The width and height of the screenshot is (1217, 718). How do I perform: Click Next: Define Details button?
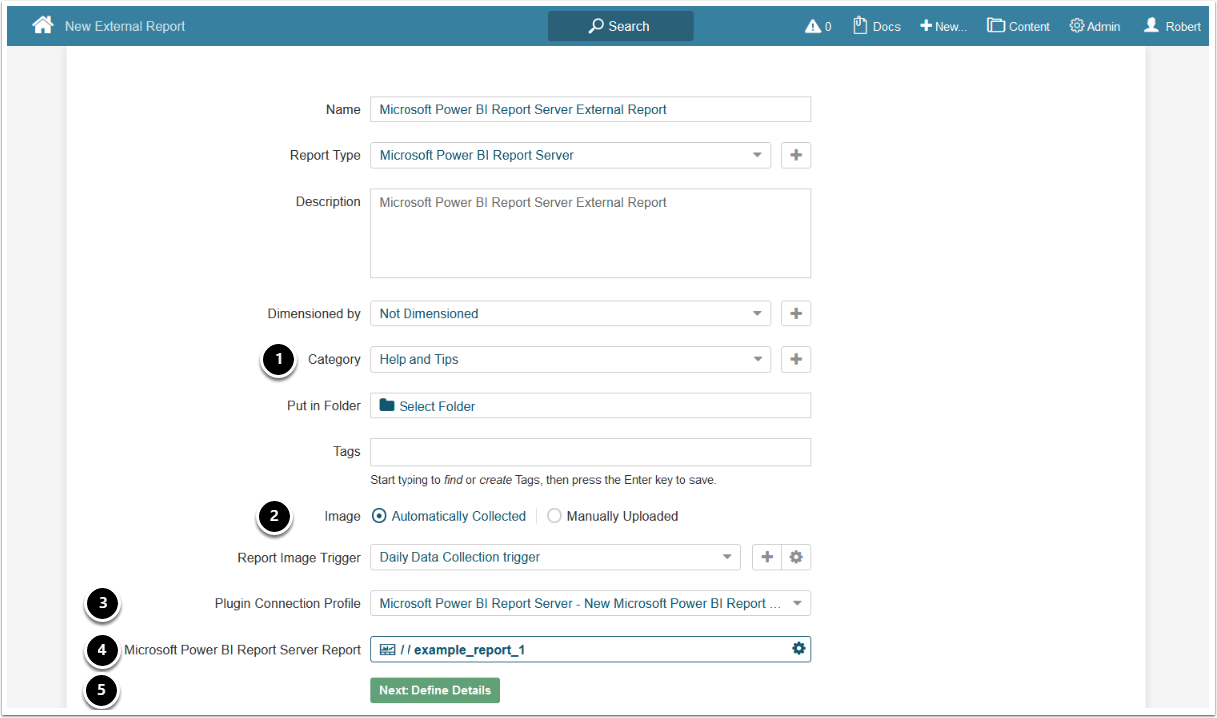[435, 690]
